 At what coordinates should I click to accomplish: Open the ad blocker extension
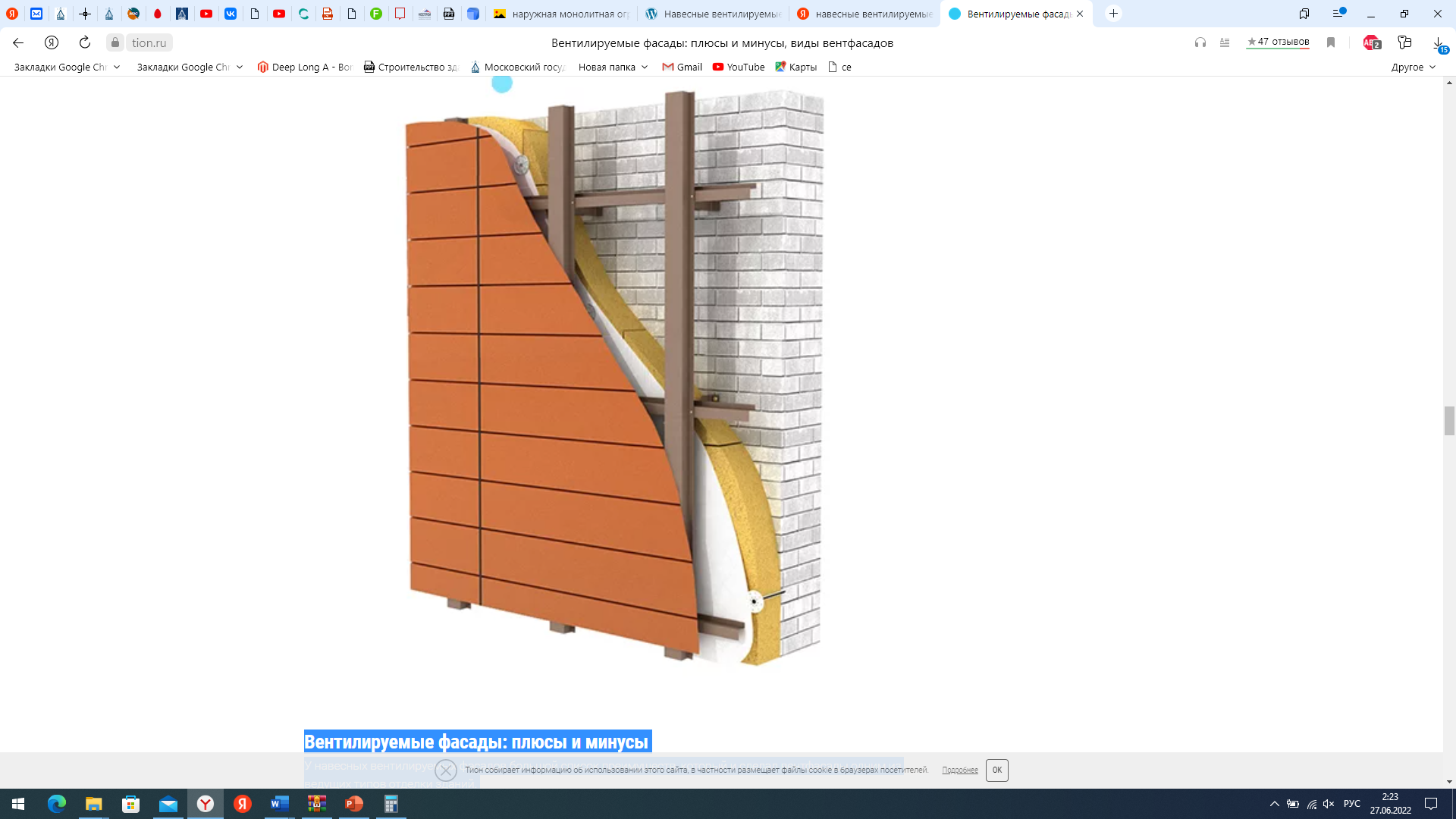click(1371, 42)
